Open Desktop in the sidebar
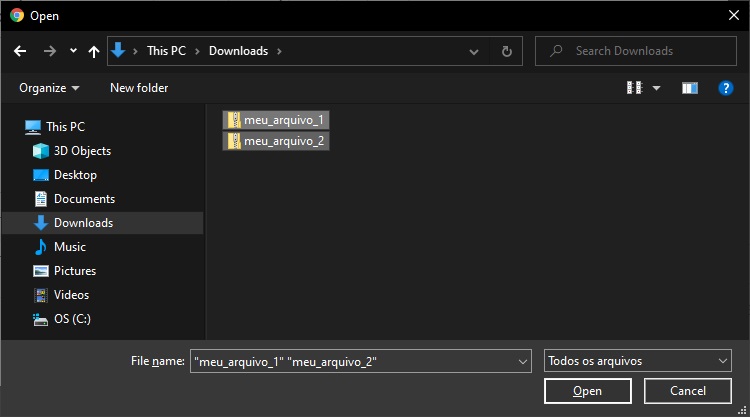 pyautogui.click(x=76, y=175)
